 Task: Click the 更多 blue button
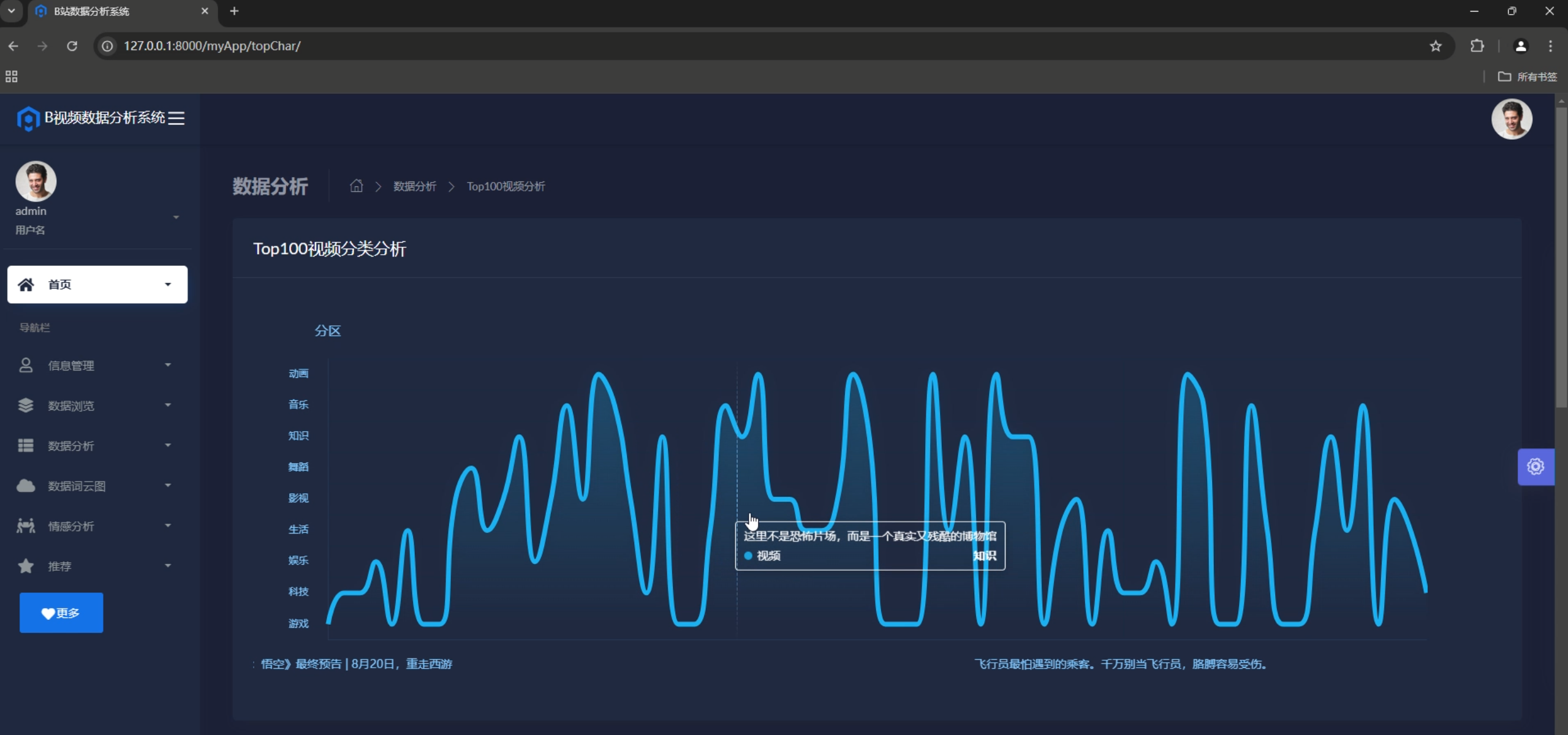point(61,612)
